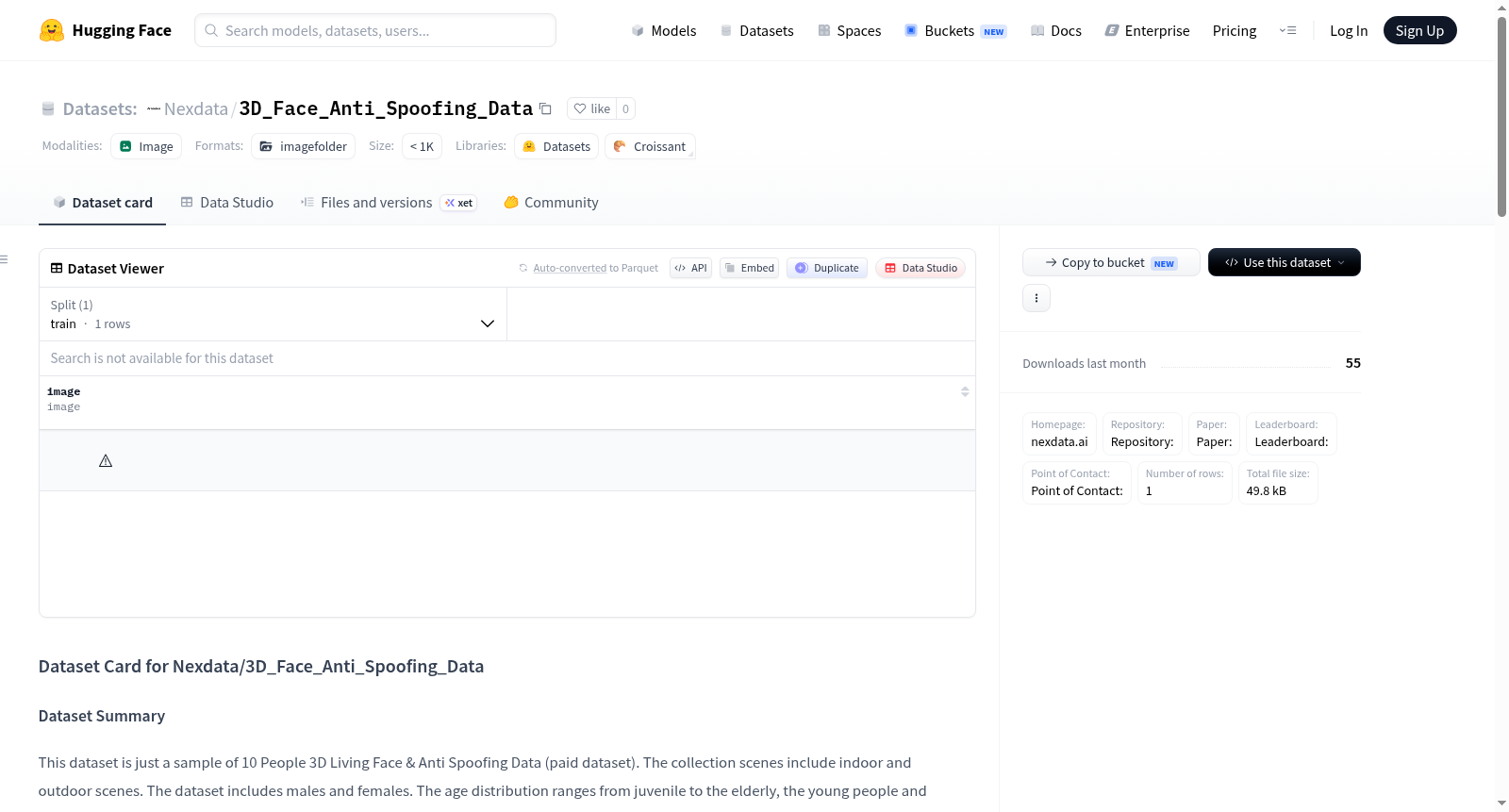Expand the Use this dataset dropdown

coord(1285,262)
